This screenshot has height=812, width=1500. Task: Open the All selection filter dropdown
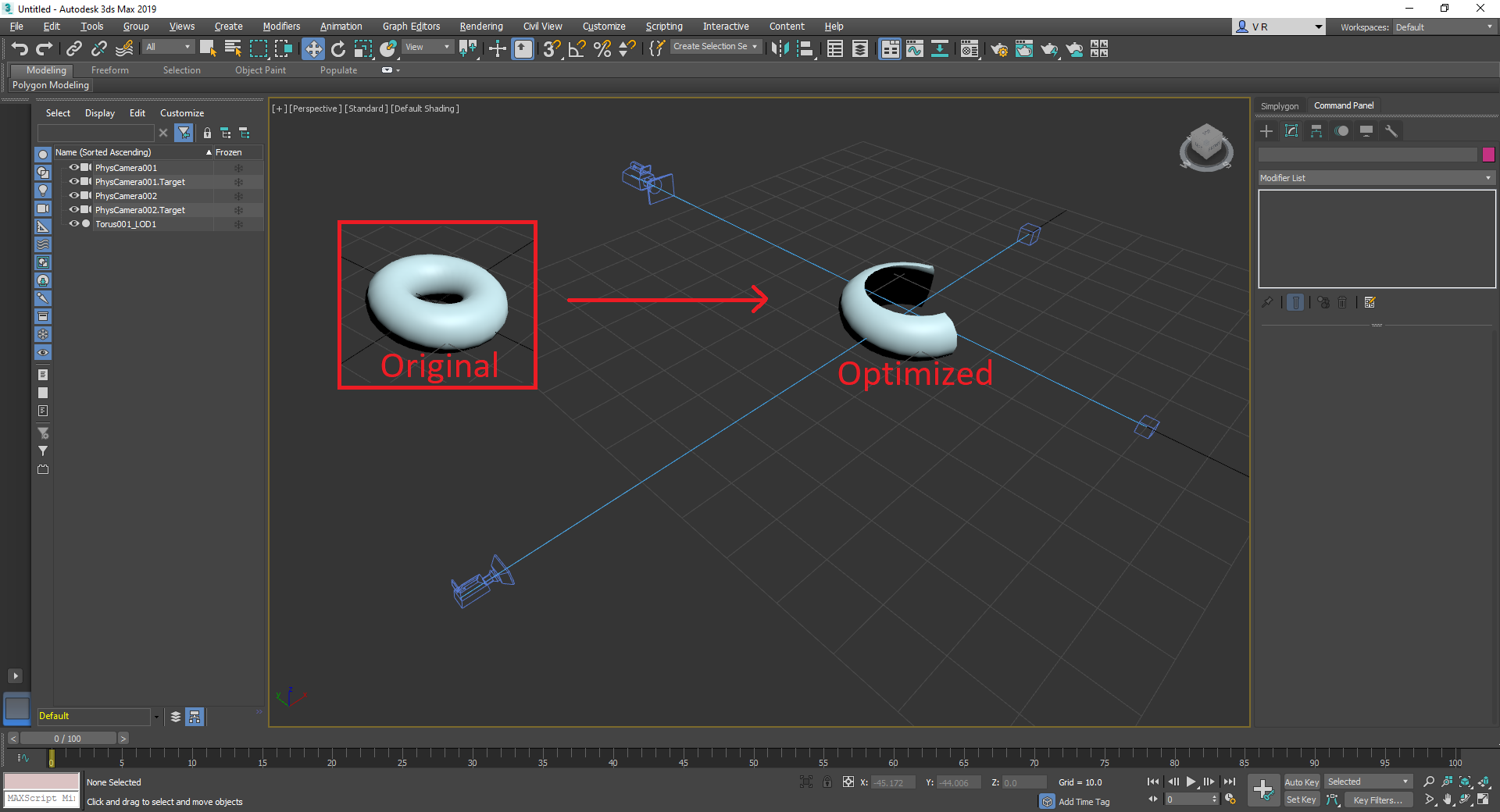point(168,48)
